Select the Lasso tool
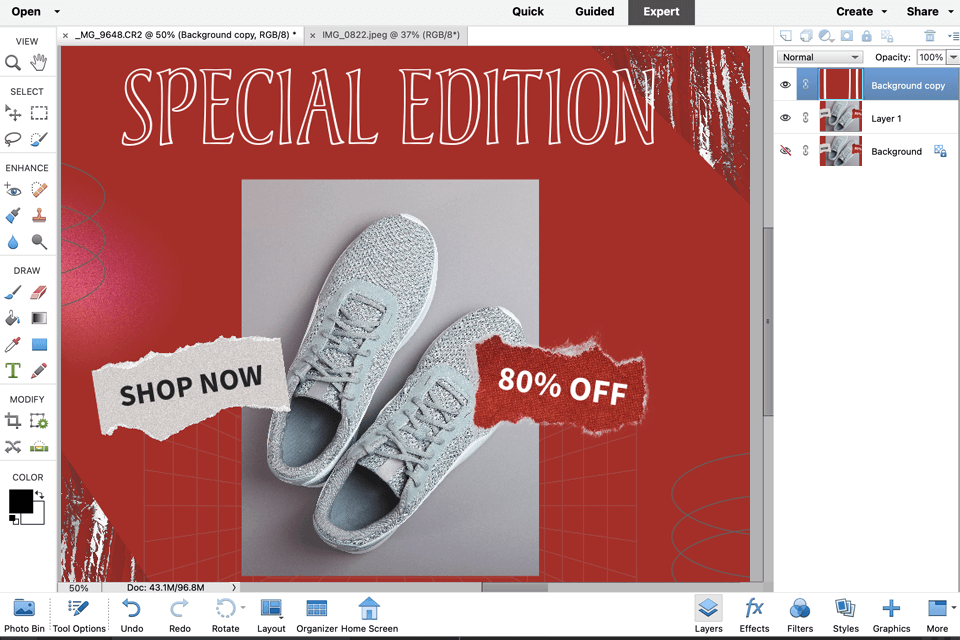Image resolution: width=960 pixels, height=640 pixels. (x=13, y=139)
